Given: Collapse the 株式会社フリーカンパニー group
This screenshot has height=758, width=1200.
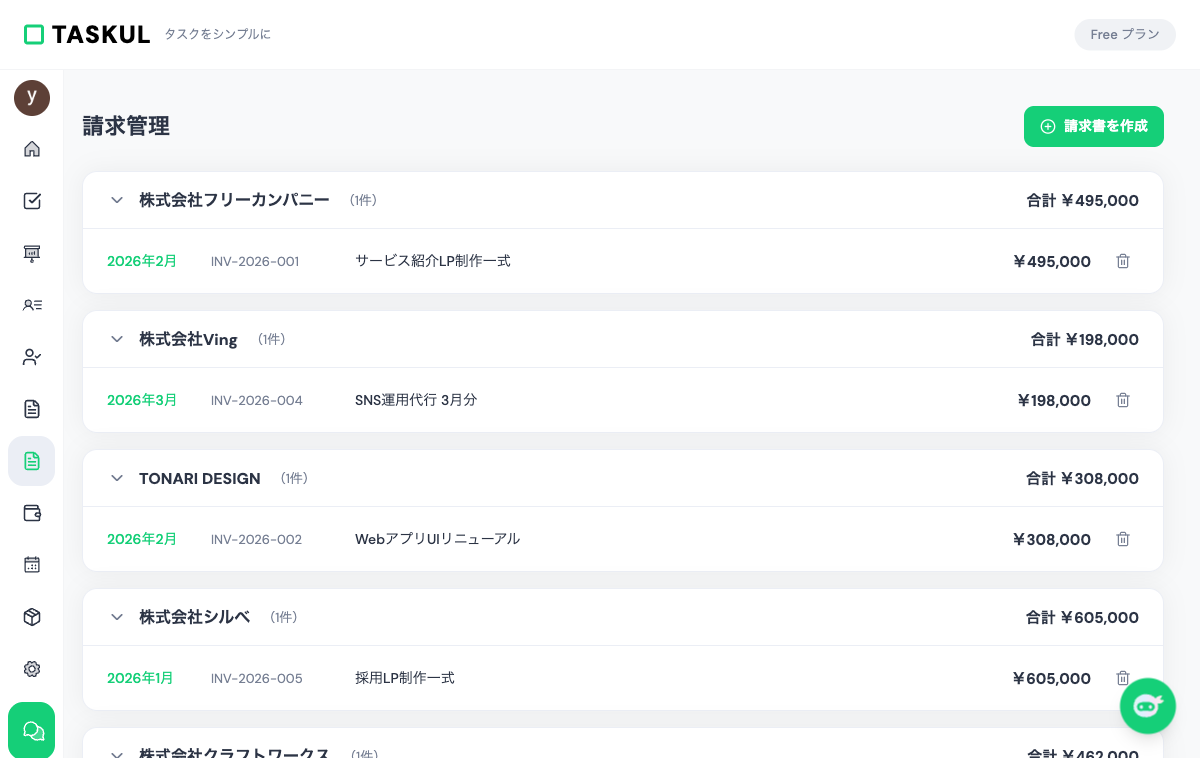Looking at the screenshot, I should pos(117,200).
